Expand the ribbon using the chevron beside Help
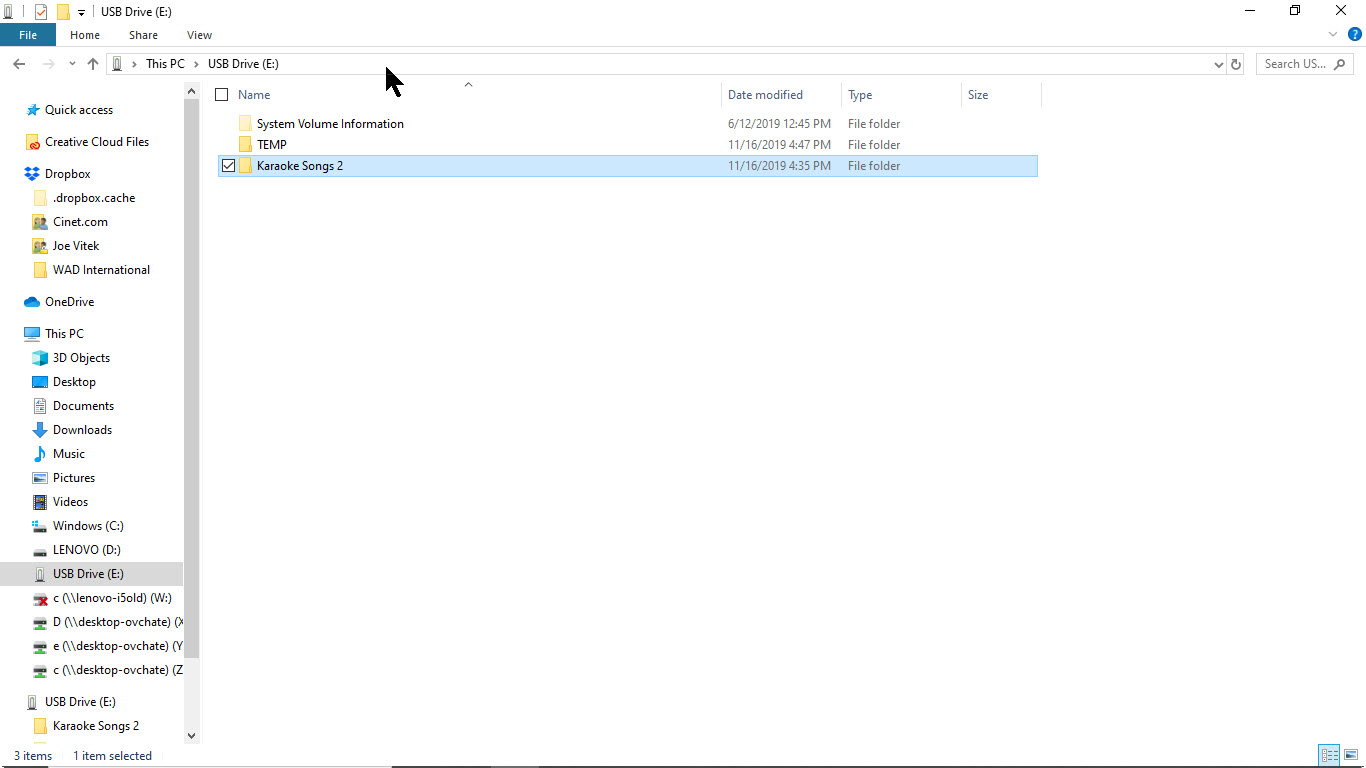Image resolution: width=1366 pixels, height=768 pixels. pos(1333,34)
